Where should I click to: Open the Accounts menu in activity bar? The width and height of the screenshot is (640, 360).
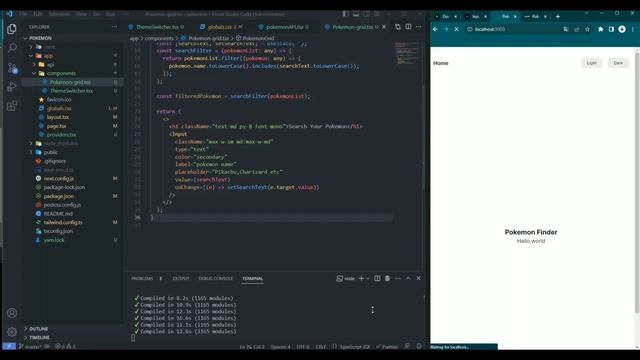12,313
